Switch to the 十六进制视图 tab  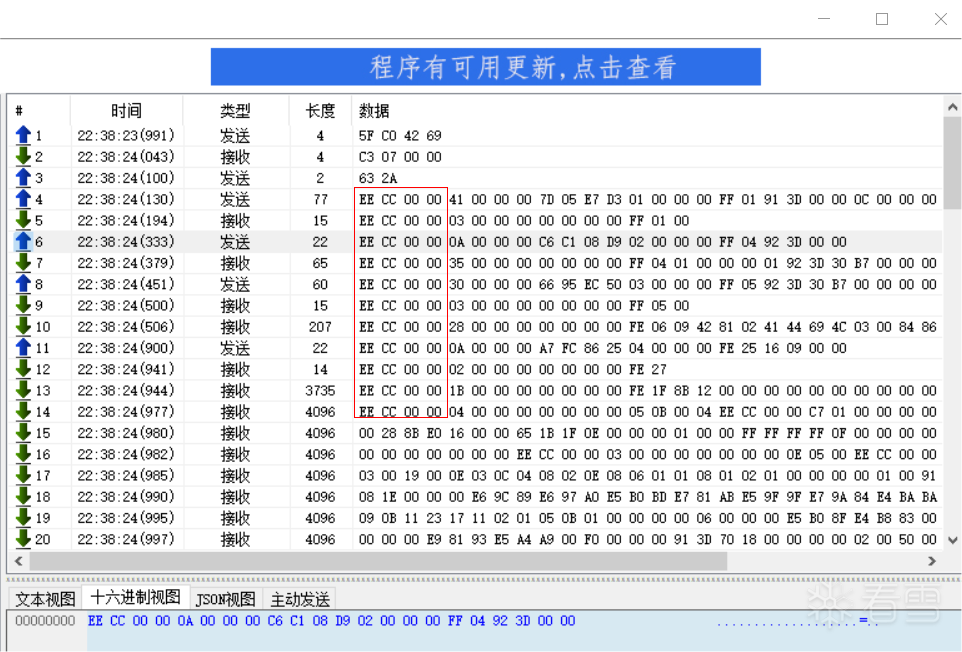point(136,597)
